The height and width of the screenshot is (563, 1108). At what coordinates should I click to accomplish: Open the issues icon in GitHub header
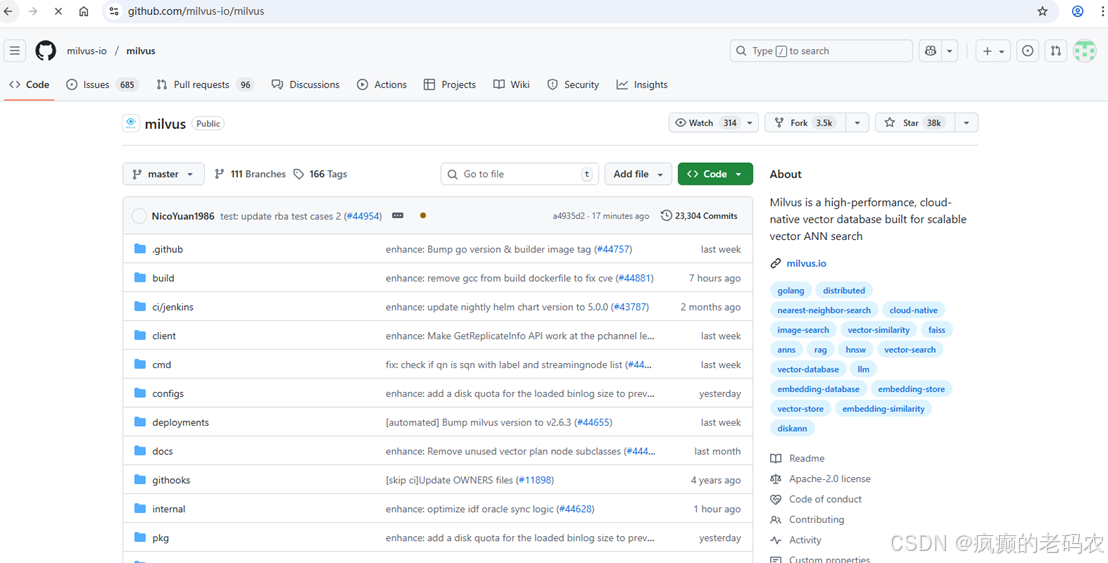[x=1027, y=51]
